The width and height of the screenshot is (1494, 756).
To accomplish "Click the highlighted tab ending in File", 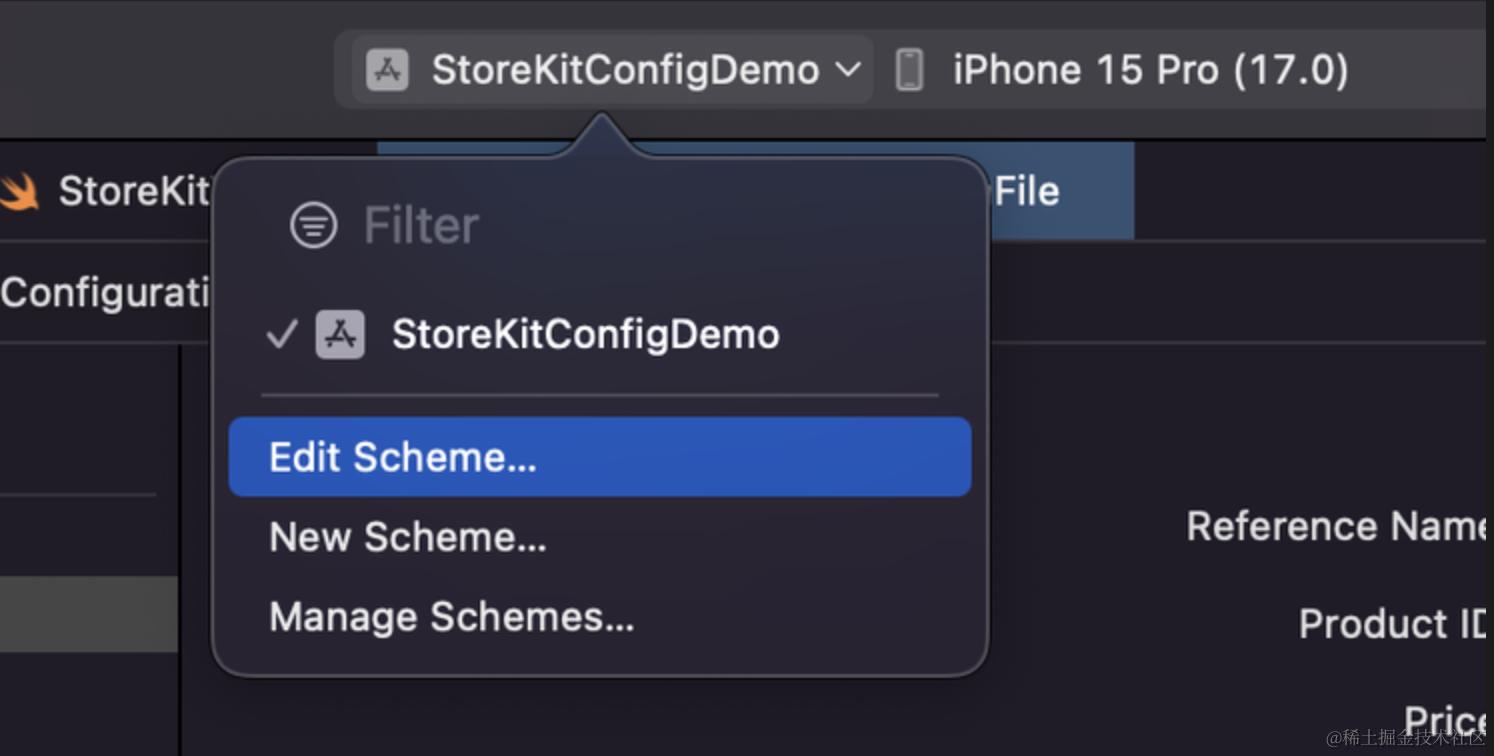I will coord(1060,191).
